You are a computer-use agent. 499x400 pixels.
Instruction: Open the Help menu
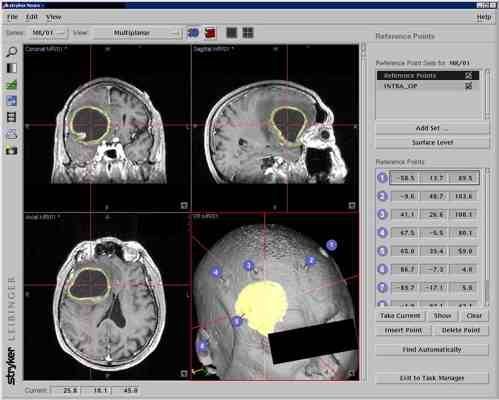click(484, 17)
